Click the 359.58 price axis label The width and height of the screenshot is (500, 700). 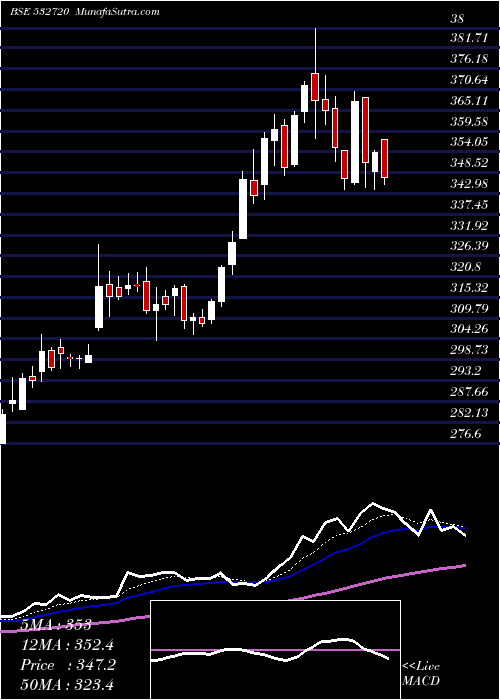click(x=469, y=121)
